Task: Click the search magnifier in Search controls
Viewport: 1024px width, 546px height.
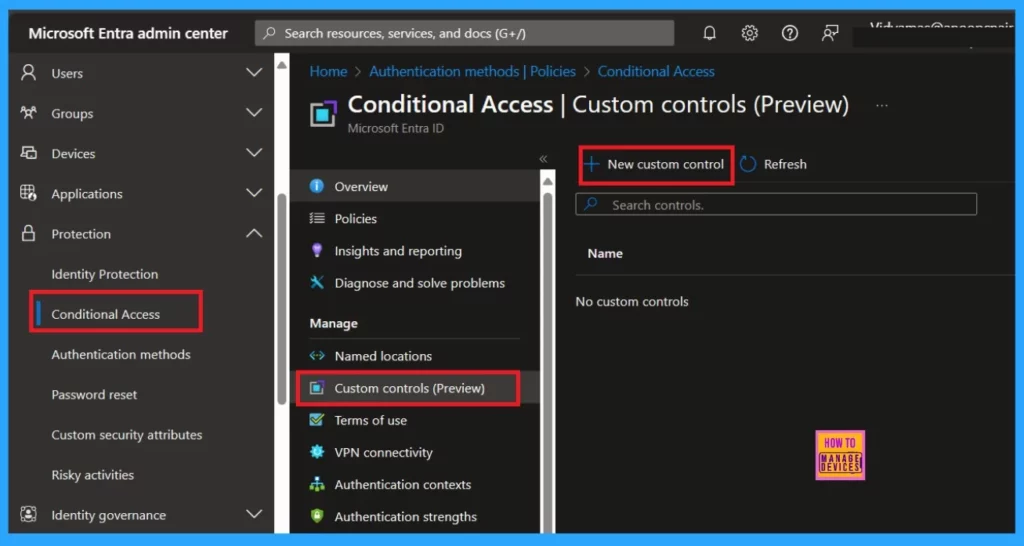Action: (590, 204)
